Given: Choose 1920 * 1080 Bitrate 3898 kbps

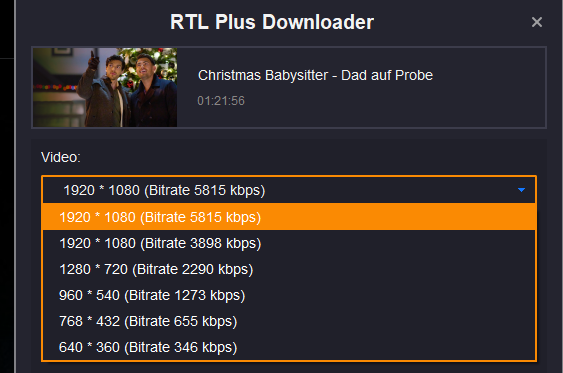Looking at the screenshot, I should click(289, 243).
